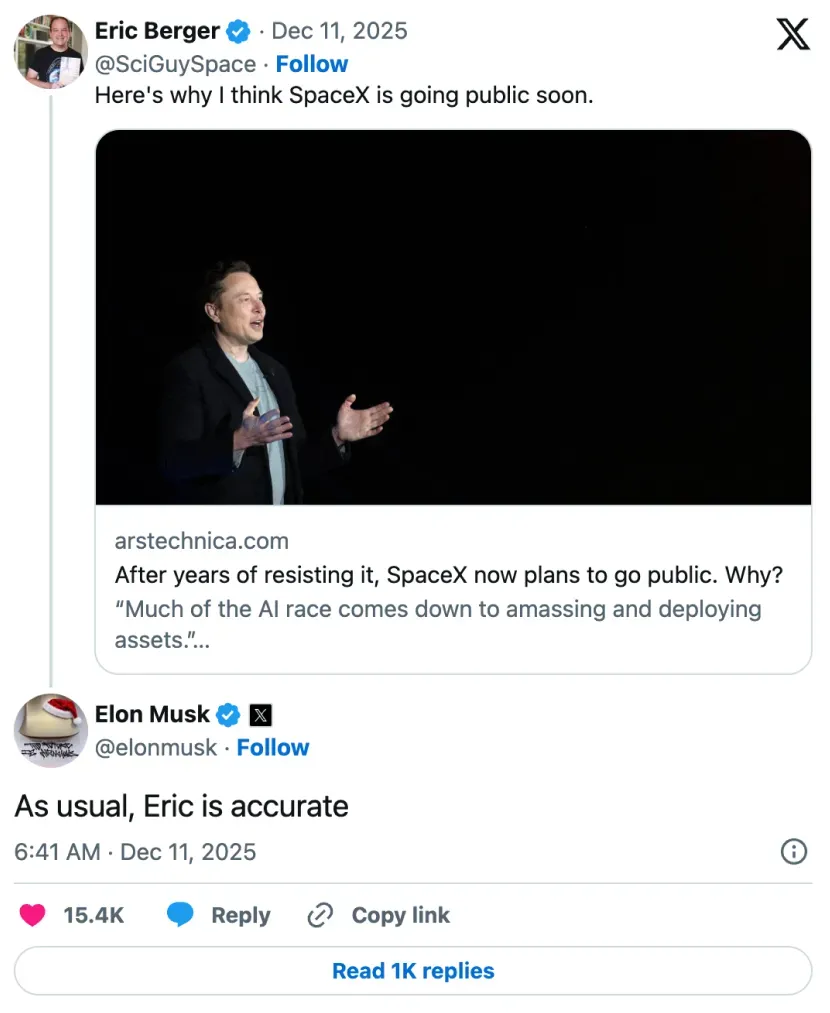
Task: Click the X affiliation badge beside Elon Musk
Action: (260, 715)
